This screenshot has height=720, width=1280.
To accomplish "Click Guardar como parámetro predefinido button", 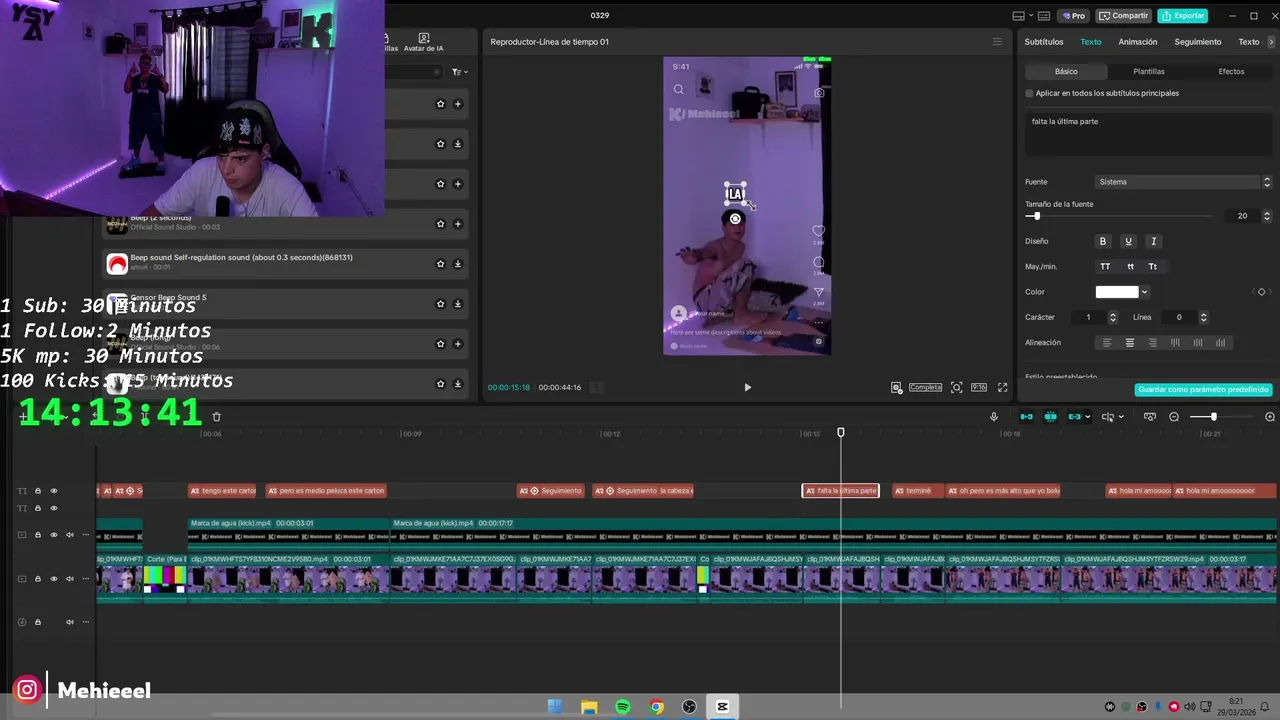I will point(1203,389).
